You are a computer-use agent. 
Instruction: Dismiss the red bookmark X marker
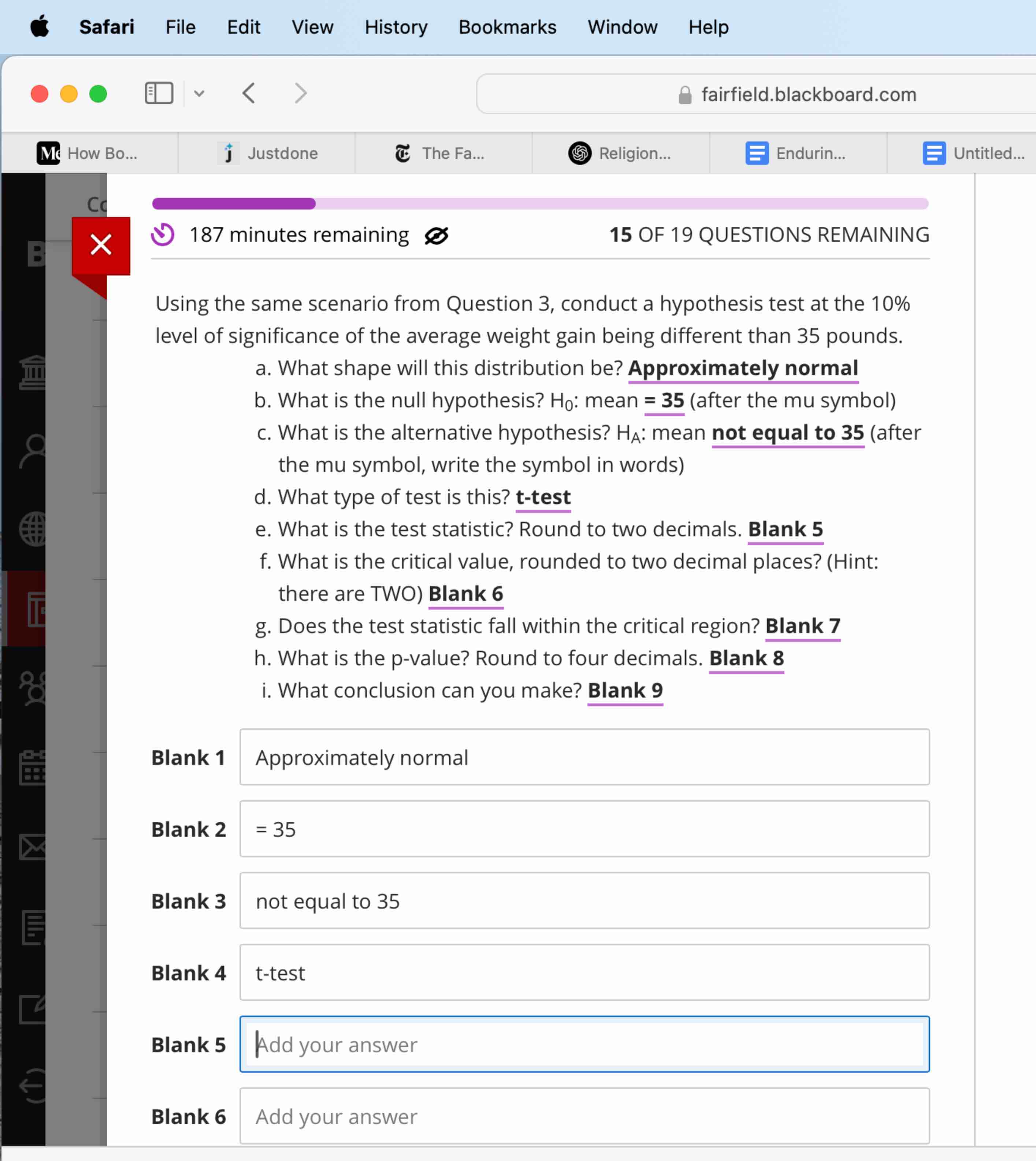pyautogui.click(x=101, y=245)
